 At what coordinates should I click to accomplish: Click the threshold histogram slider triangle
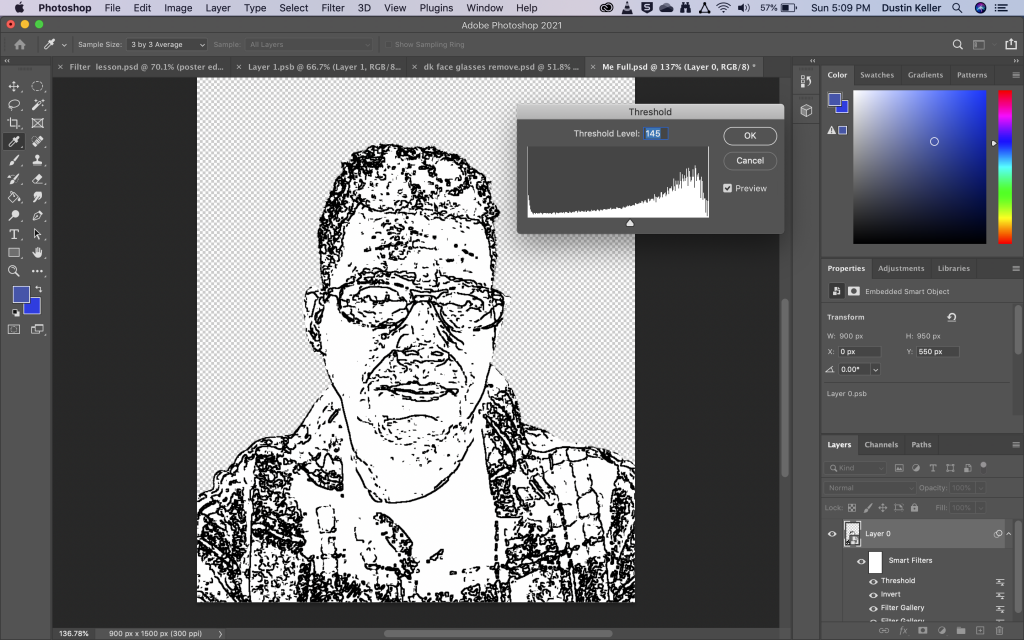point(630,223)
